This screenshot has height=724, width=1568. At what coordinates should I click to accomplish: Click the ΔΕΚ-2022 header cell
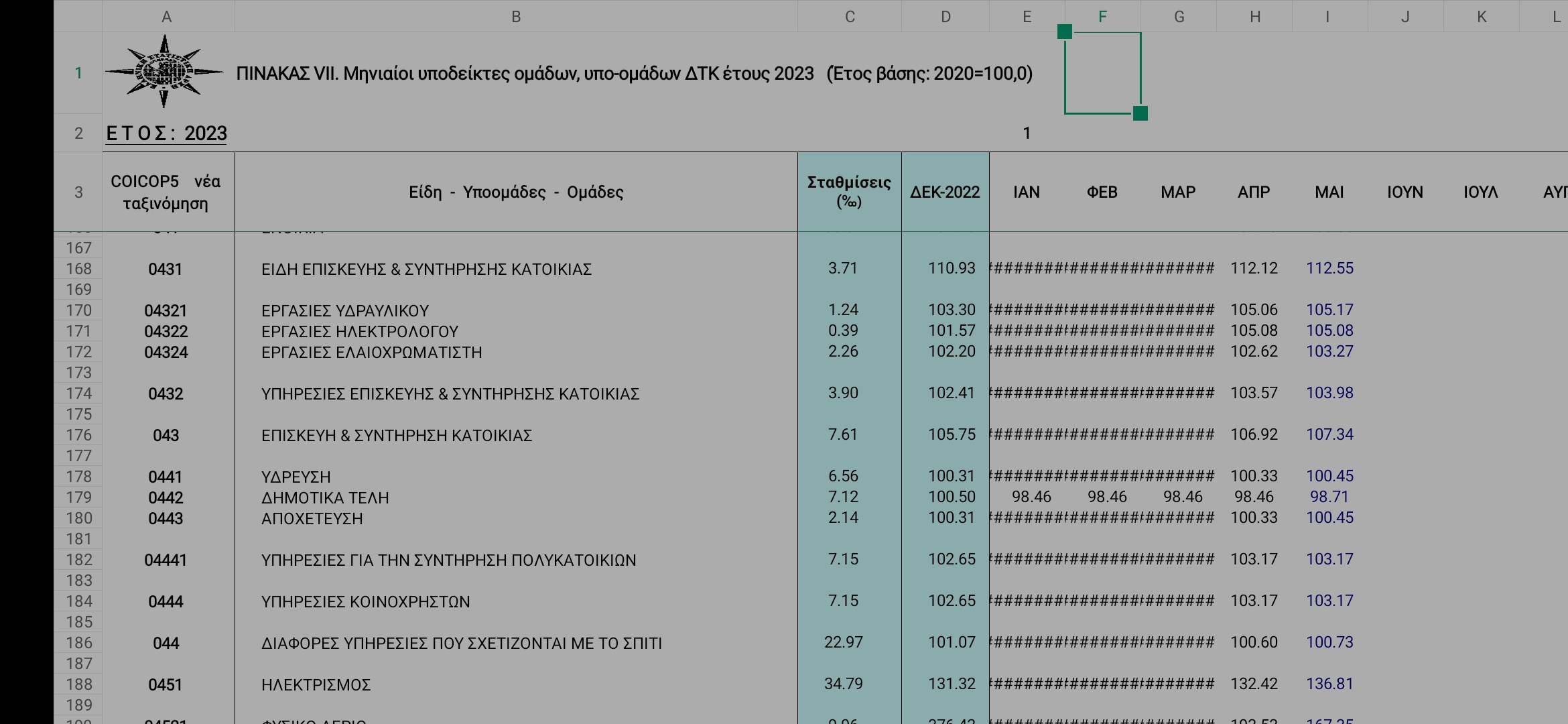pos(945,192)
